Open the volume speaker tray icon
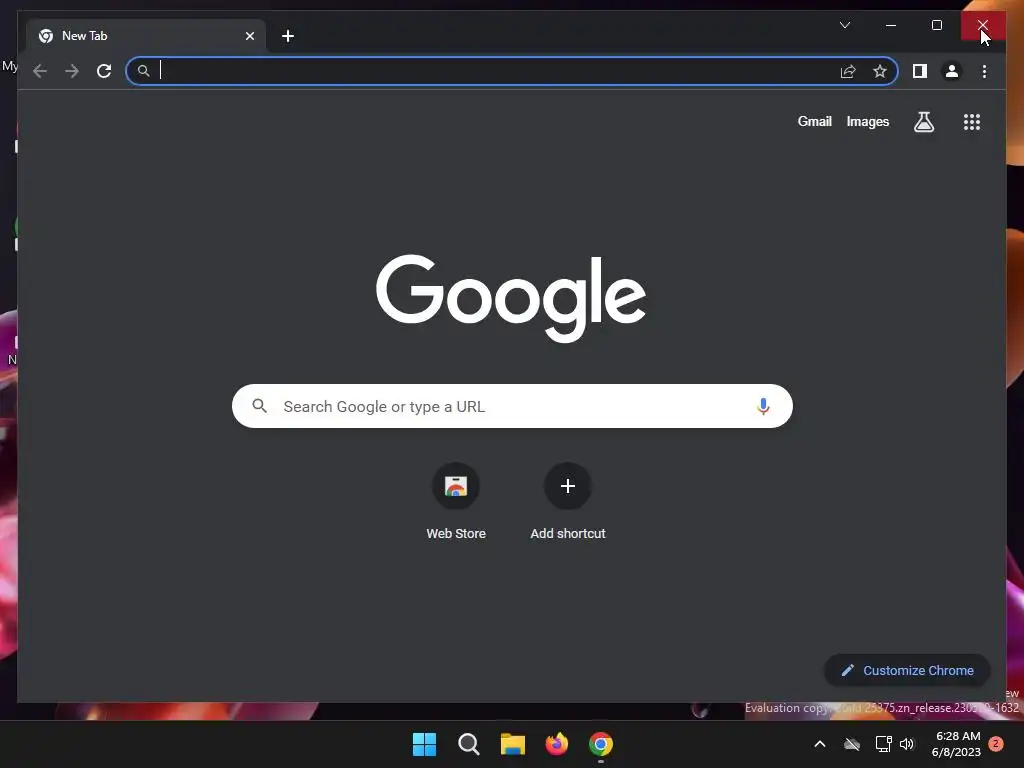 coord(907,744)
